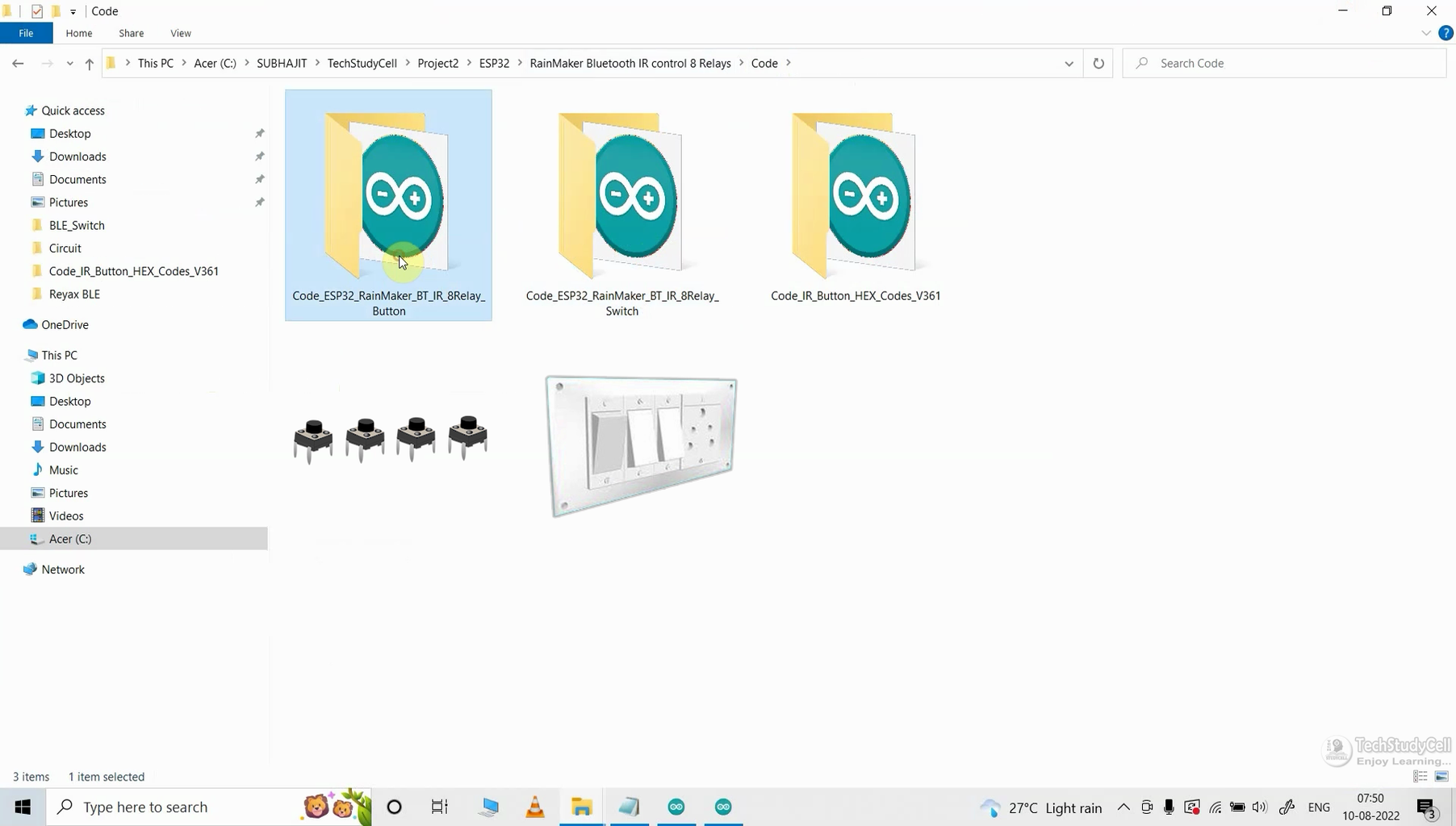Navigate to ESP32 breadcrumb folder

494,63
